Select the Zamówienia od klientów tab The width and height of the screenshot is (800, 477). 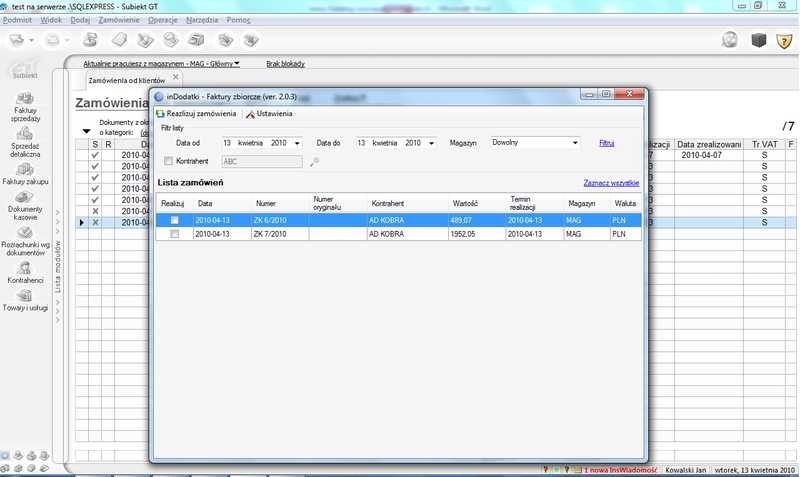tap(127, 81)
